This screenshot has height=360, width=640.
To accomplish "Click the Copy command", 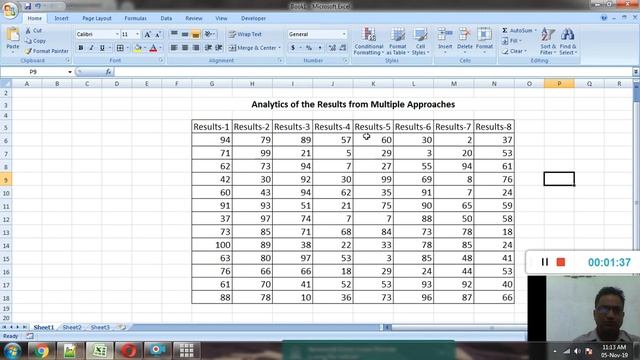I will pos(35,41).
